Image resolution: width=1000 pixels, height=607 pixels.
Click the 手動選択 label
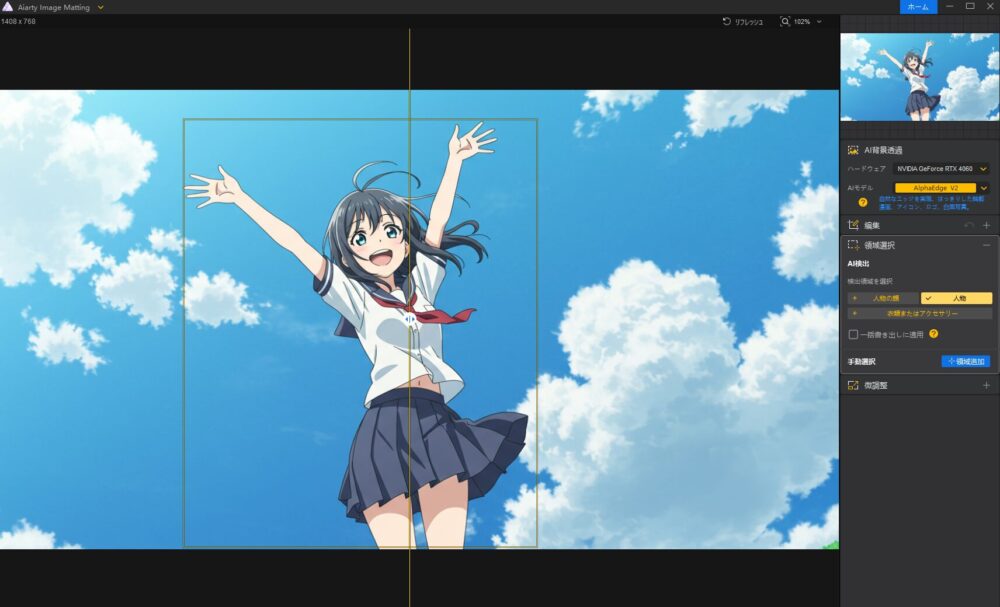(x=862, y=362)
